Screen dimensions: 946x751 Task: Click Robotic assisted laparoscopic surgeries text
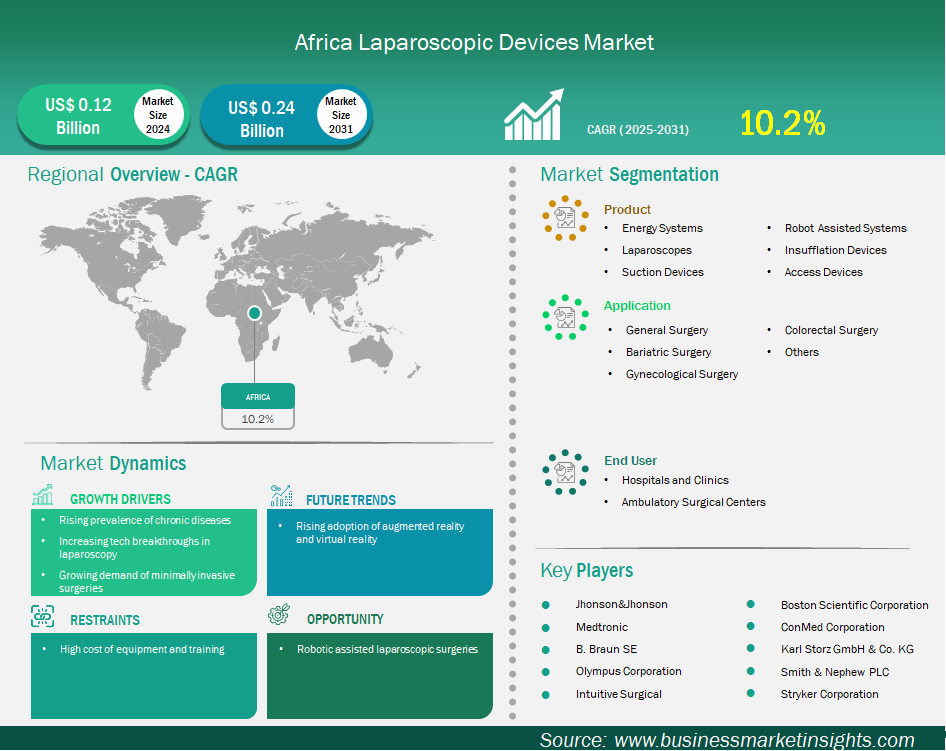[x=387, y=649]
